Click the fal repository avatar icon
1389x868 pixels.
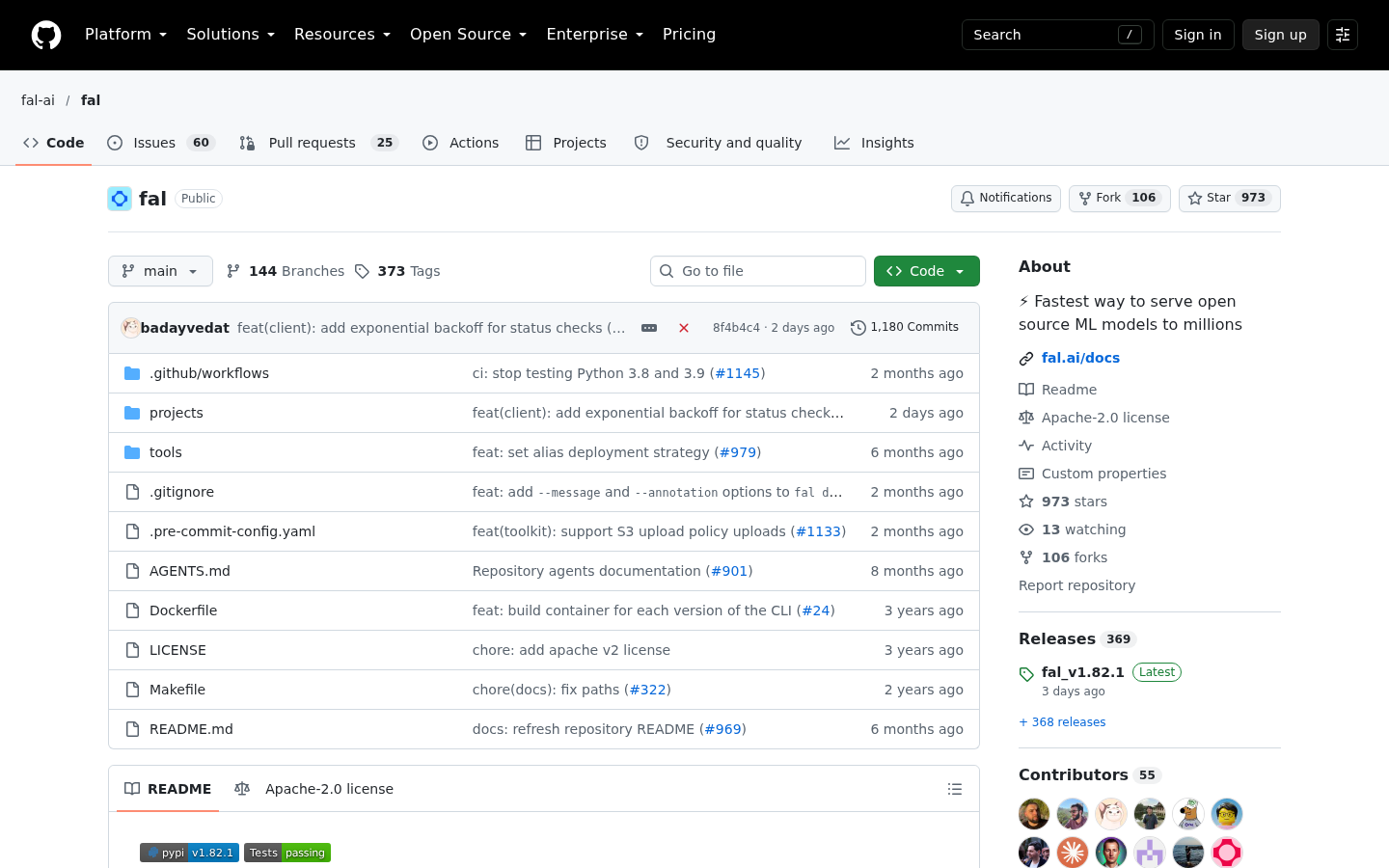120,199
